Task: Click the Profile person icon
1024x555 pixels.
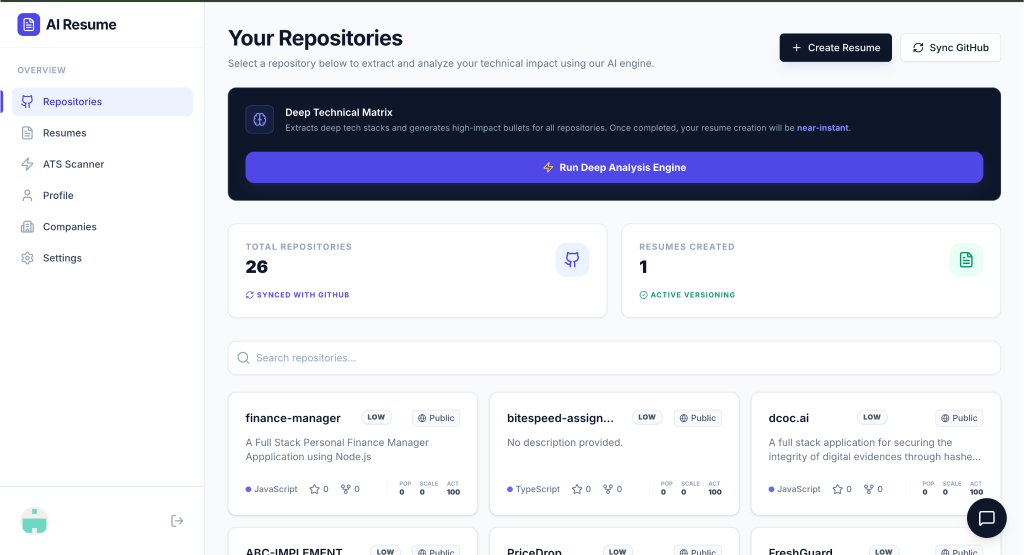Action: click(x=27, y=196)
